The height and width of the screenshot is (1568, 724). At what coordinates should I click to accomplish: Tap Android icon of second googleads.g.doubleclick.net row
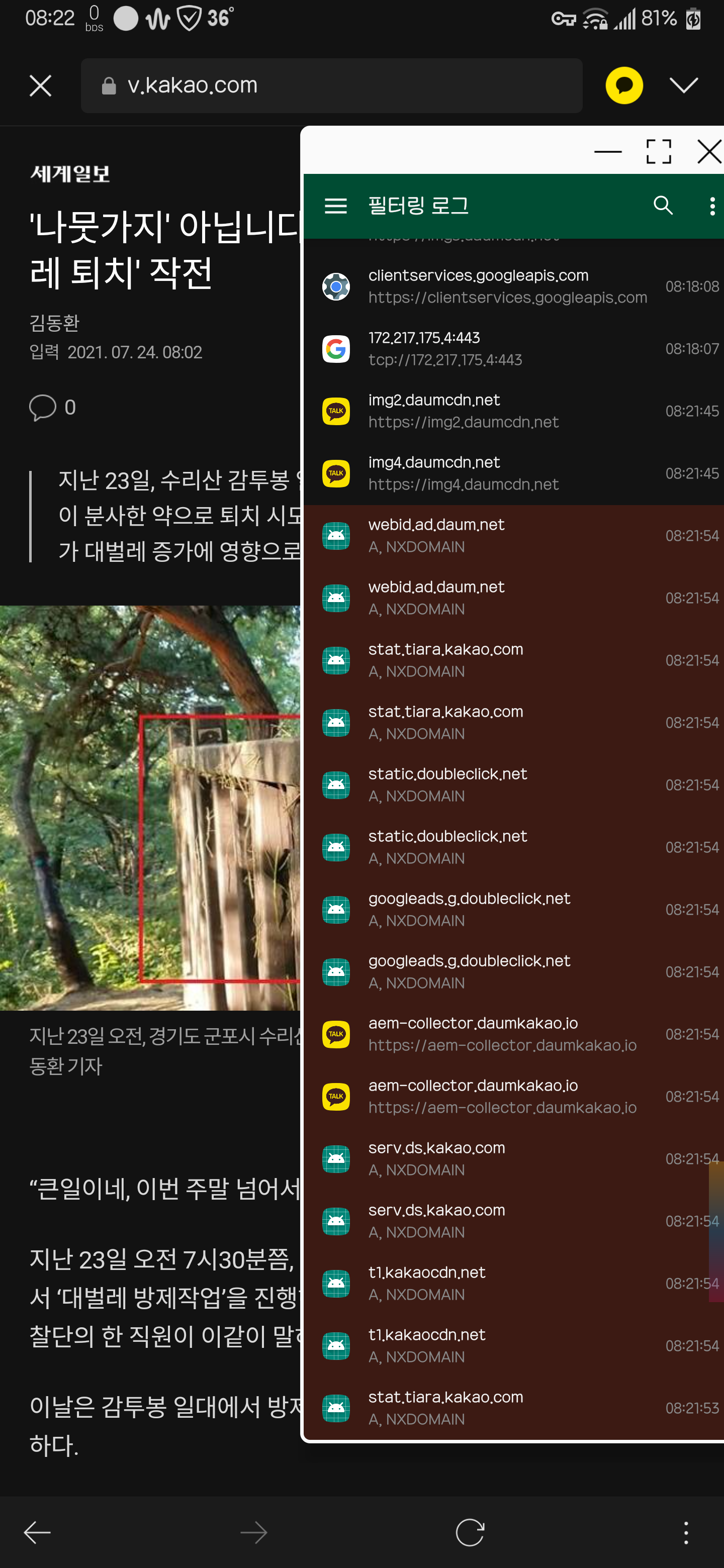click(335, 972)
